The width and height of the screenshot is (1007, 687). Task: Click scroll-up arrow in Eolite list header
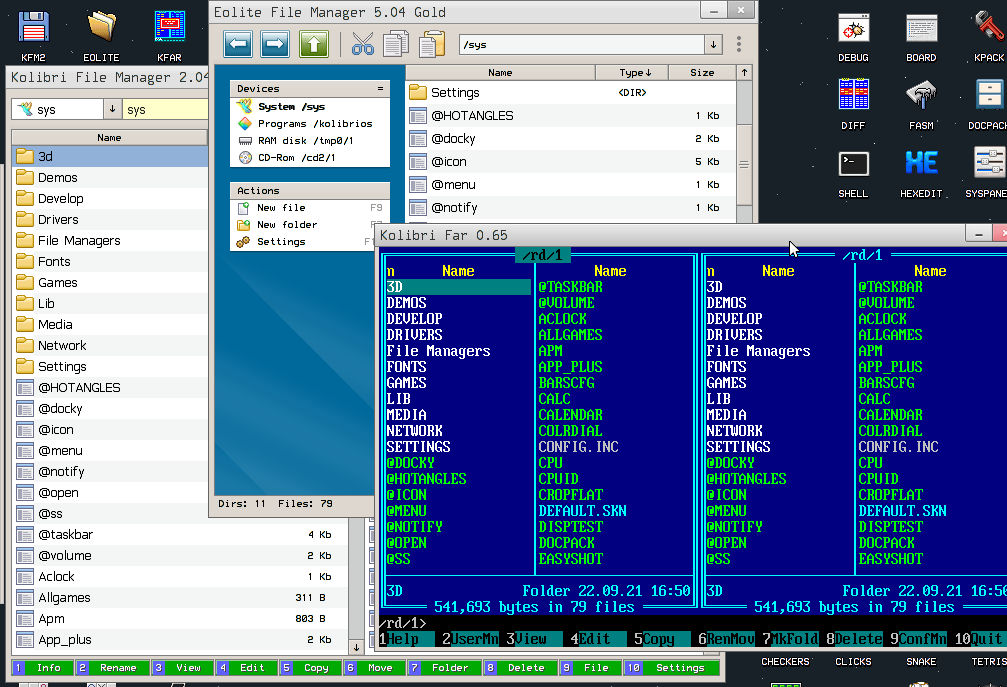[744, 73]
